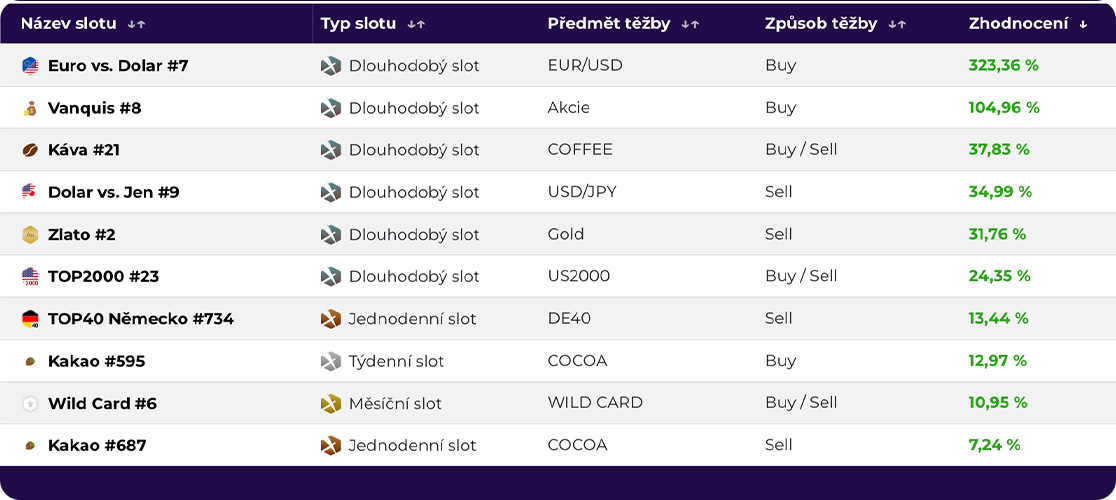The height and width of the screenshot is (500, 1116).
Task: Click the 323,36 % appreciation value
Action: pyautogui.click(x=1004, y=65)
